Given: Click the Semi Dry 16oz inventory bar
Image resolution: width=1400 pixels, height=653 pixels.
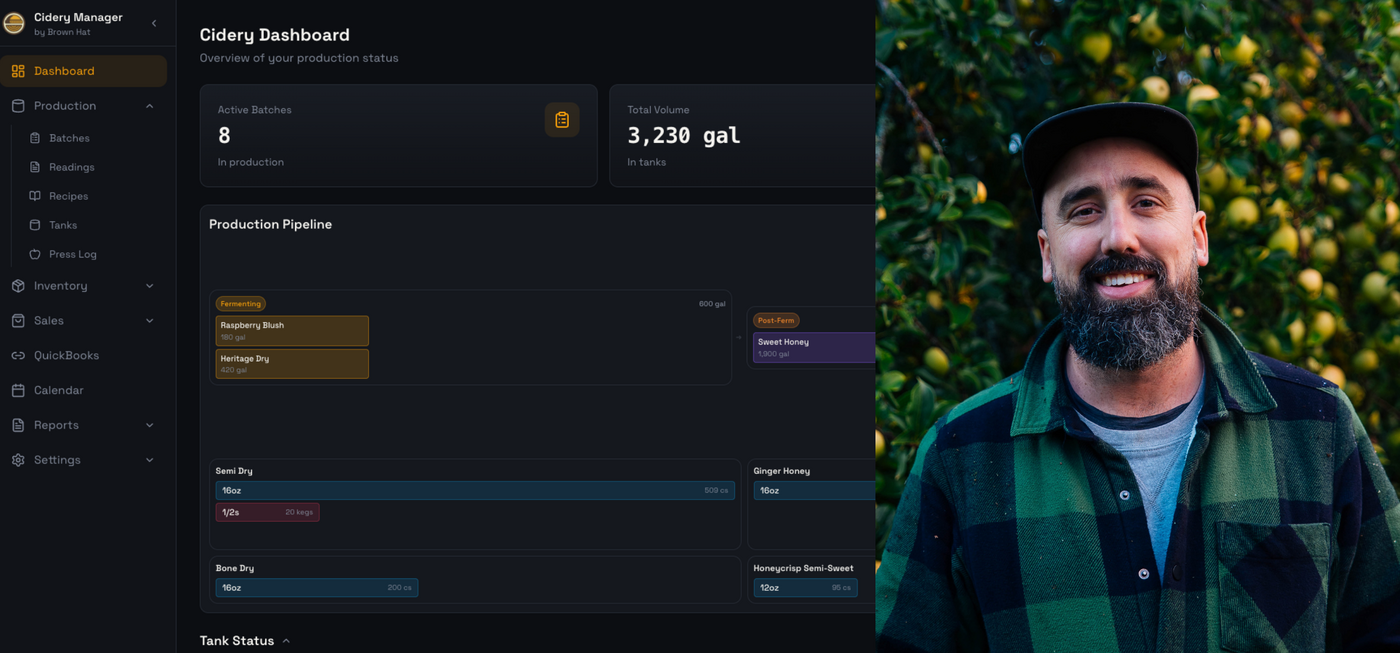Looking at the screenshot, I should point(475,491).
